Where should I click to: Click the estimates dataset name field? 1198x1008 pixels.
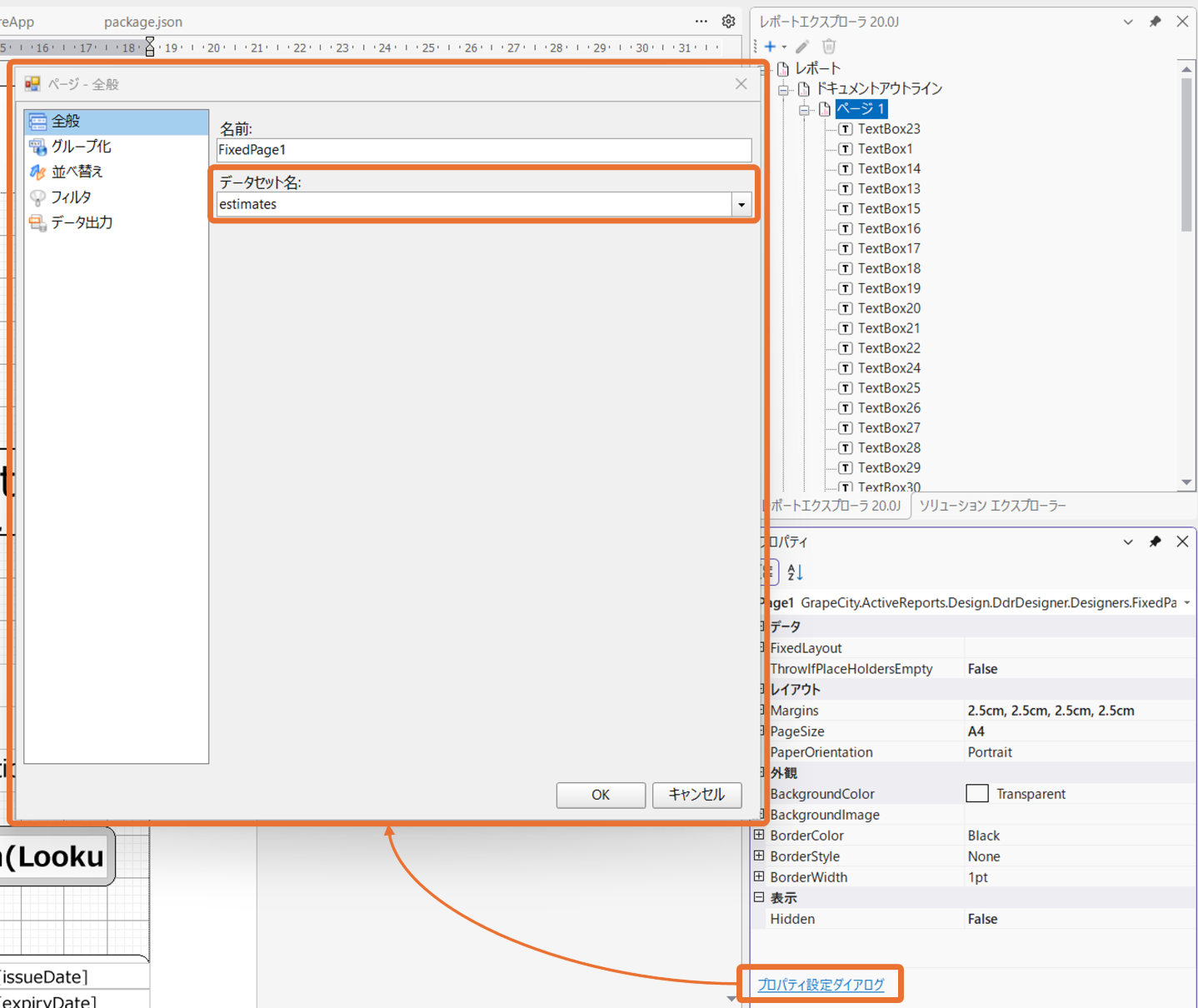pyautogui.click(x=474, y=205)
